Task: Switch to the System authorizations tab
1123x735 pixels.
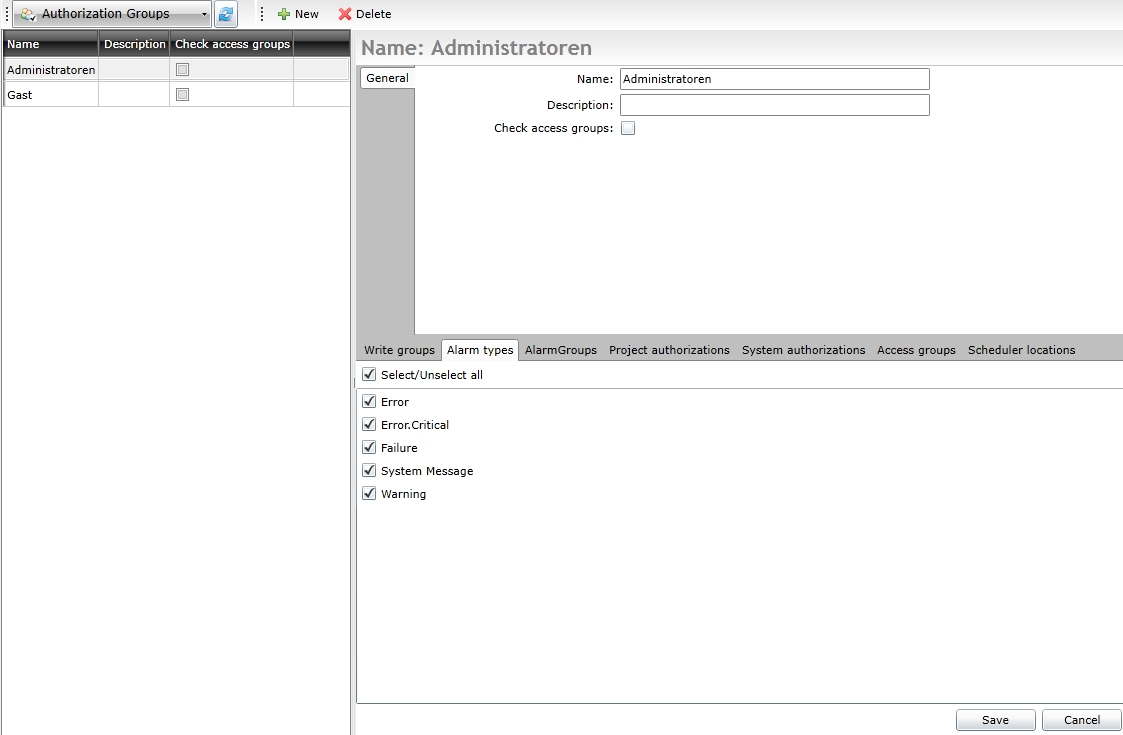Action: pyautogui.click(x=803, y=350)
